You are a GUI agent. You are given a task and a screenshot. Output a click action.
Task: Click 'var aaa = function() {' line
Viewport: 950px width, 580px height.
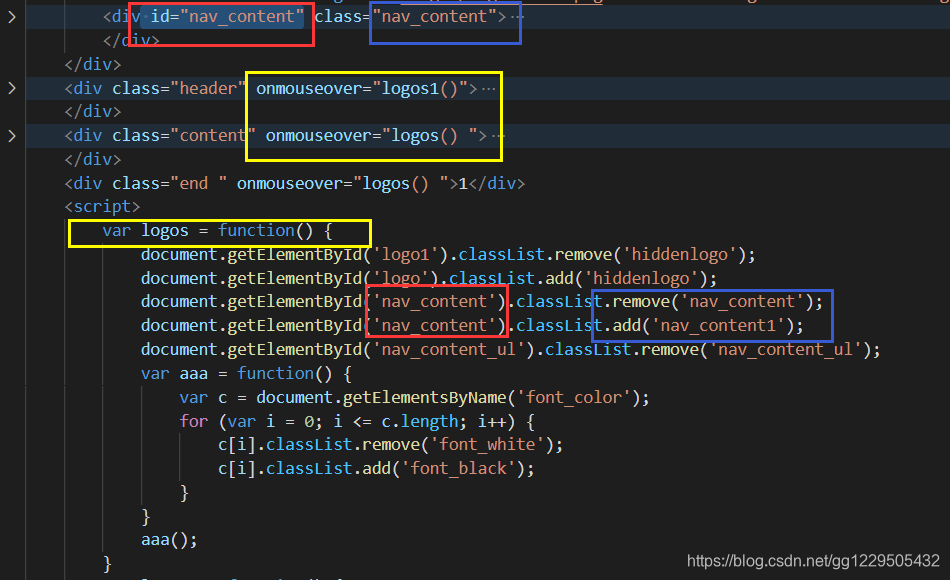tap(246, 373)
